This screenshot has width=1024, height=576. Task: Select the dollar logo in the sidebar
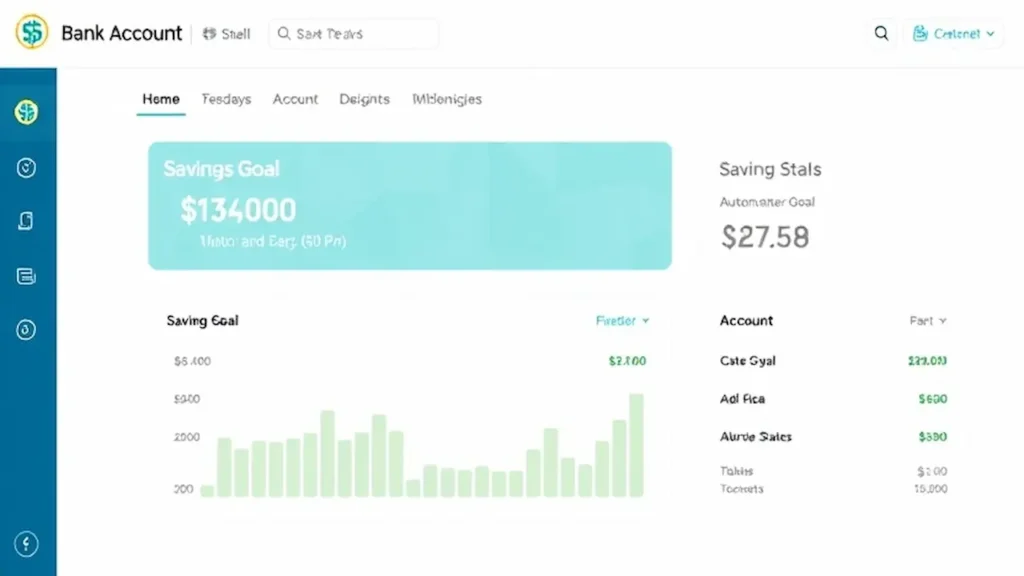pyautogui.click(x=25, y=110)
